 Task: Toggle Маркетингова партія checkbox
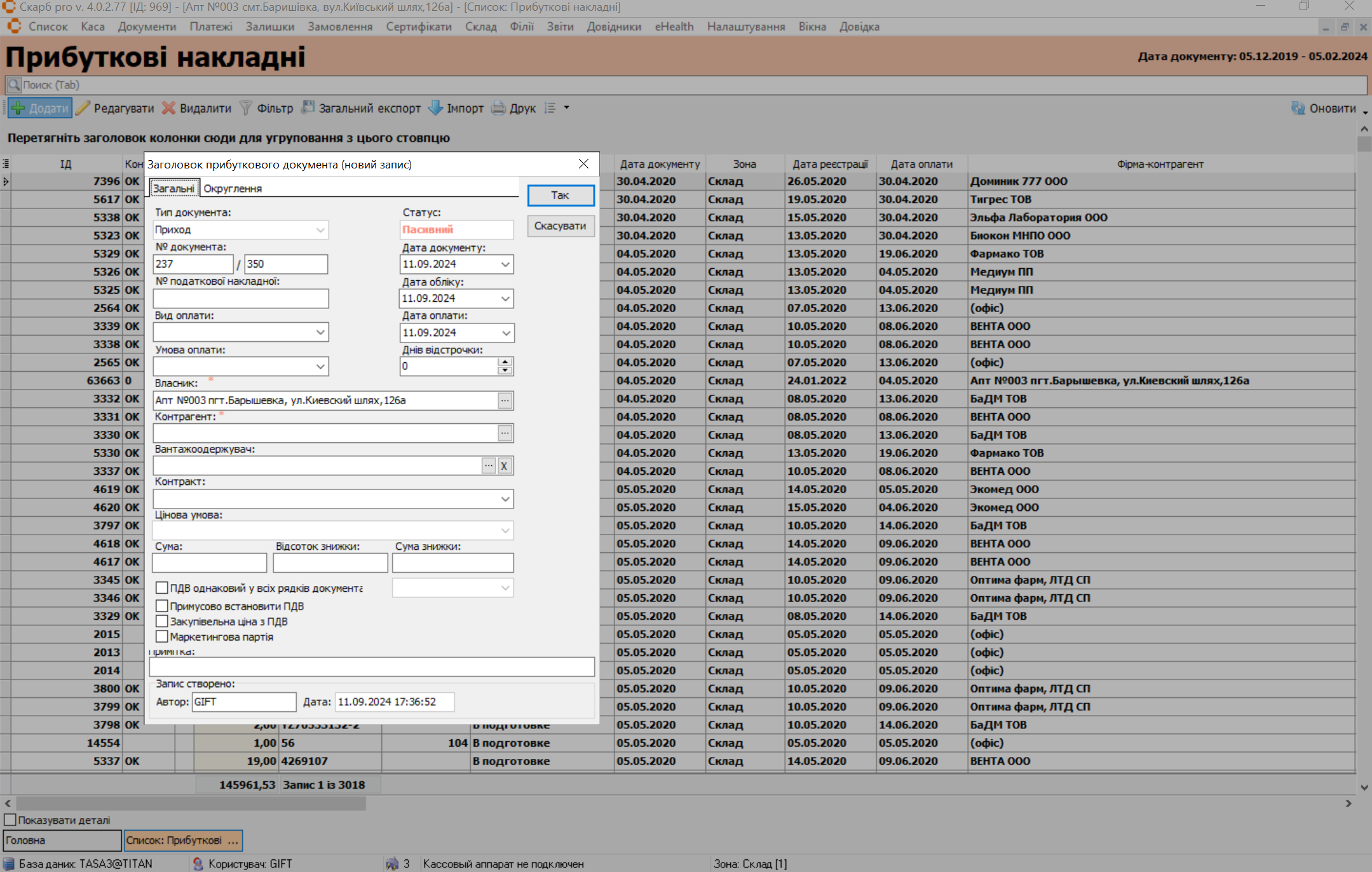(162, 637)
